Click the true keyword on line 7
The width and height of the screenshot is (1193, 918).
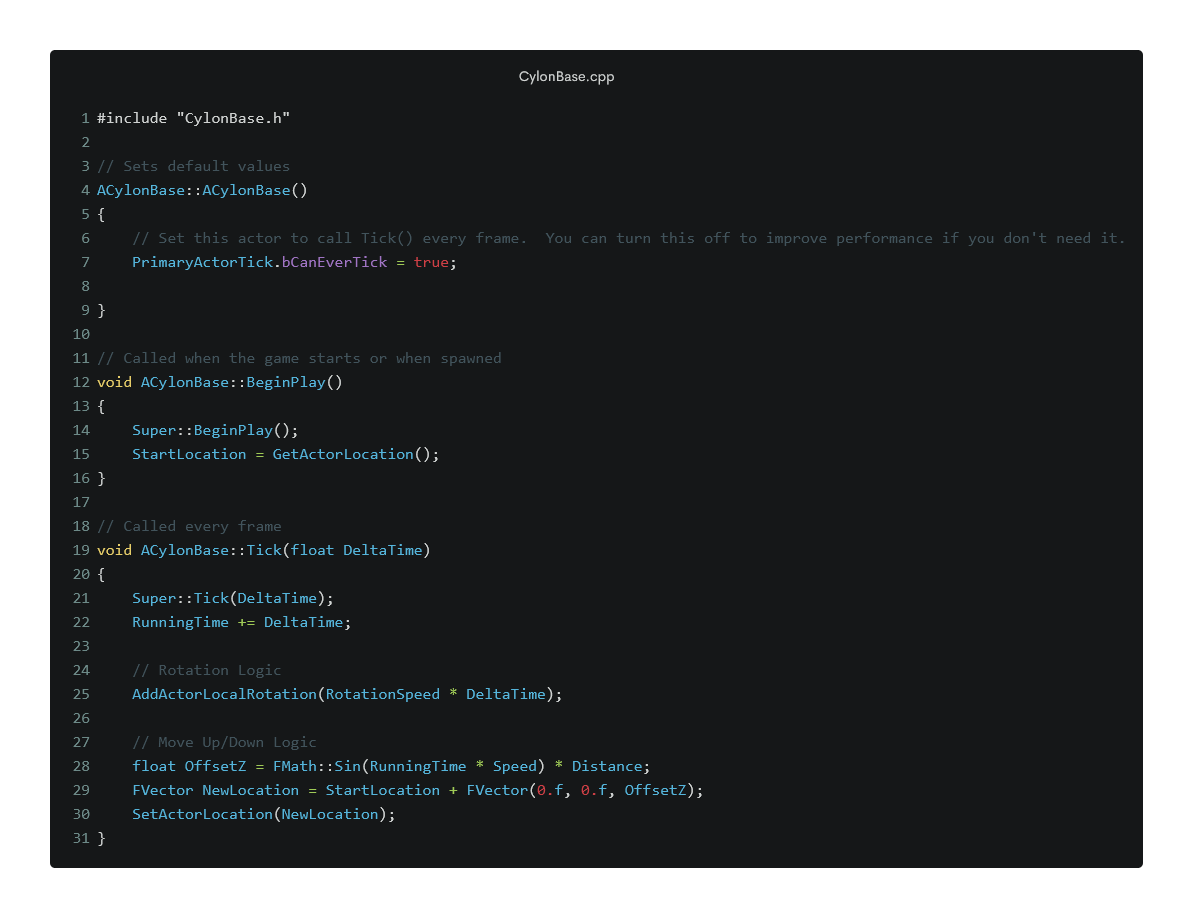[x=430, y=262]
